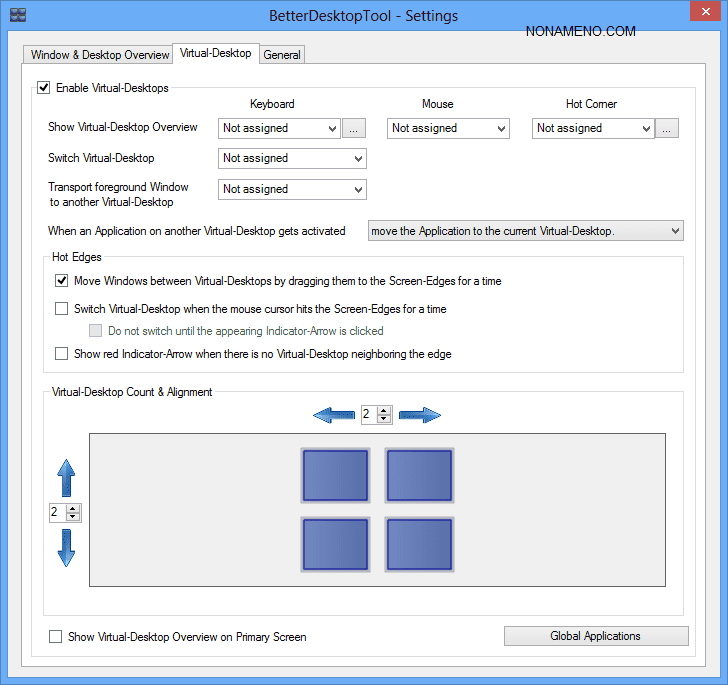Enable Switch Virtual-Desktop at Screen-Edges checkbox
728x685 pixels.
(x=62, y=309)
